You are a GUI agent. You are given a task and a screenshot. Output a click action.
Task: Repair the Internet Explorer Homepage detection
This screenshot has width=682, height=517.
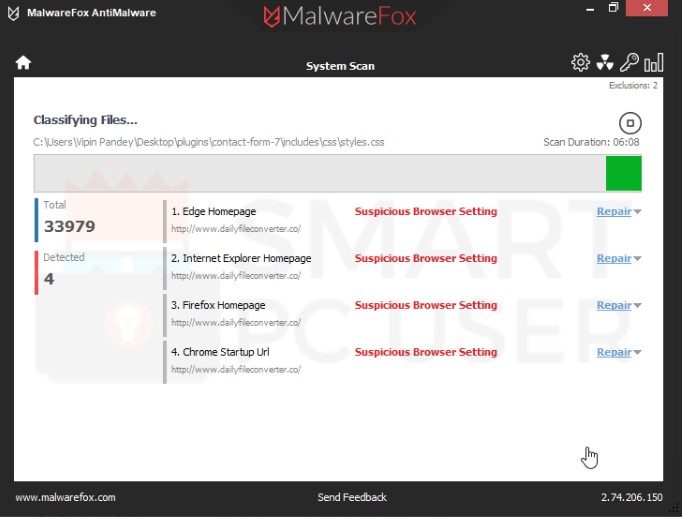[614, 258]
